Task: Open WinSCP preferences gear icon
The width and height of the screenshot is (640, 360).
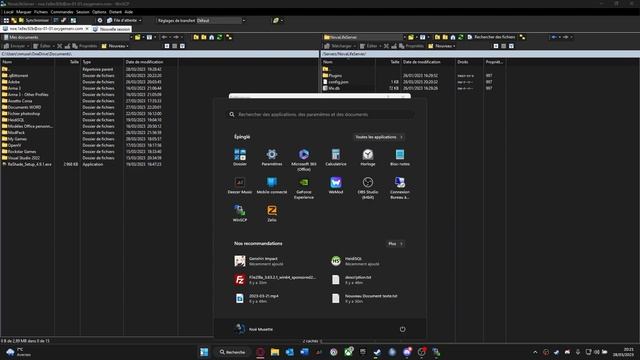Action: point(100,20)
